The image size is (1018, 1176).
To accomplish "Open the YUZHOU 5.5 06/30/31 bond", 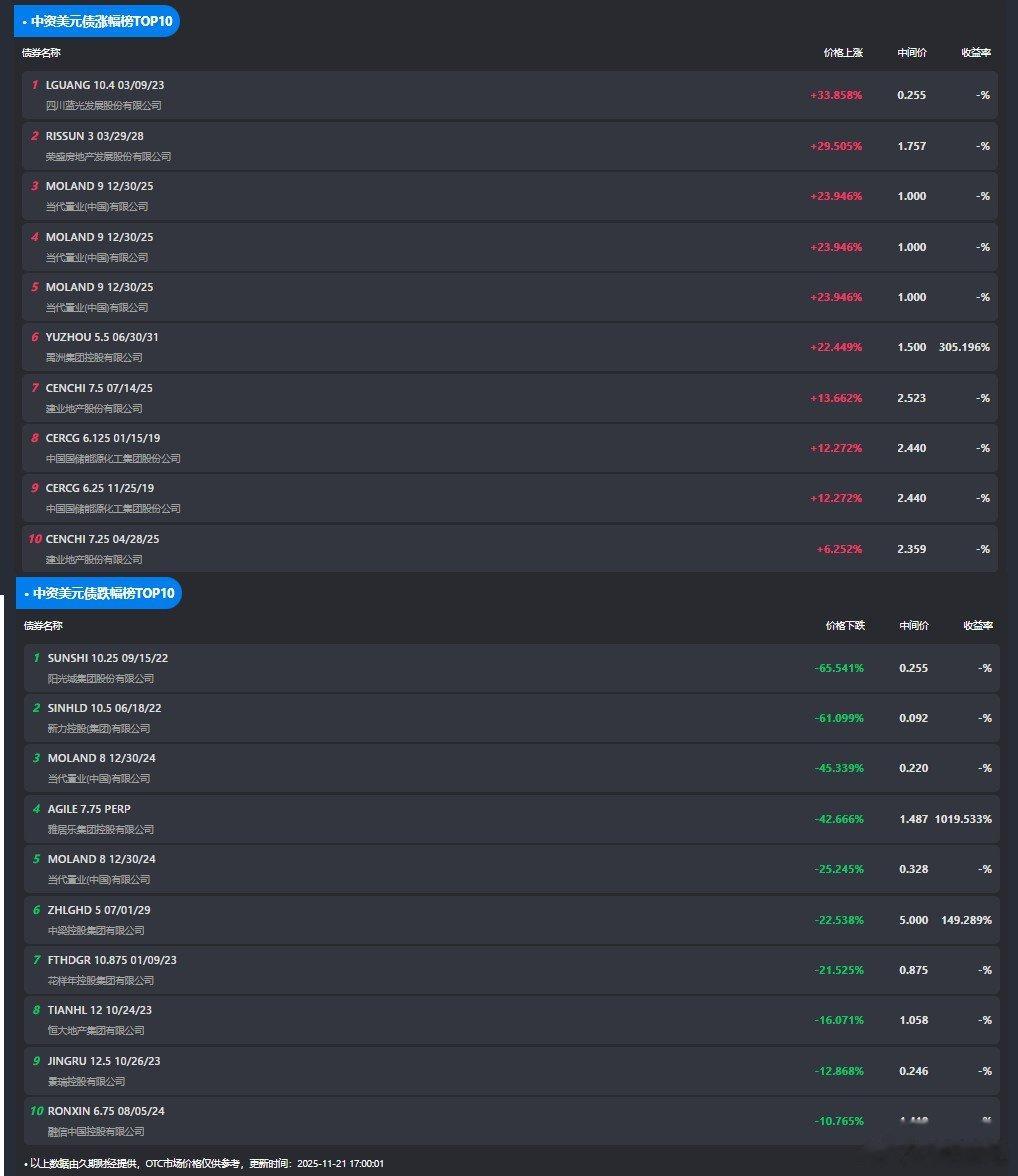I will [x=102, y=337].
